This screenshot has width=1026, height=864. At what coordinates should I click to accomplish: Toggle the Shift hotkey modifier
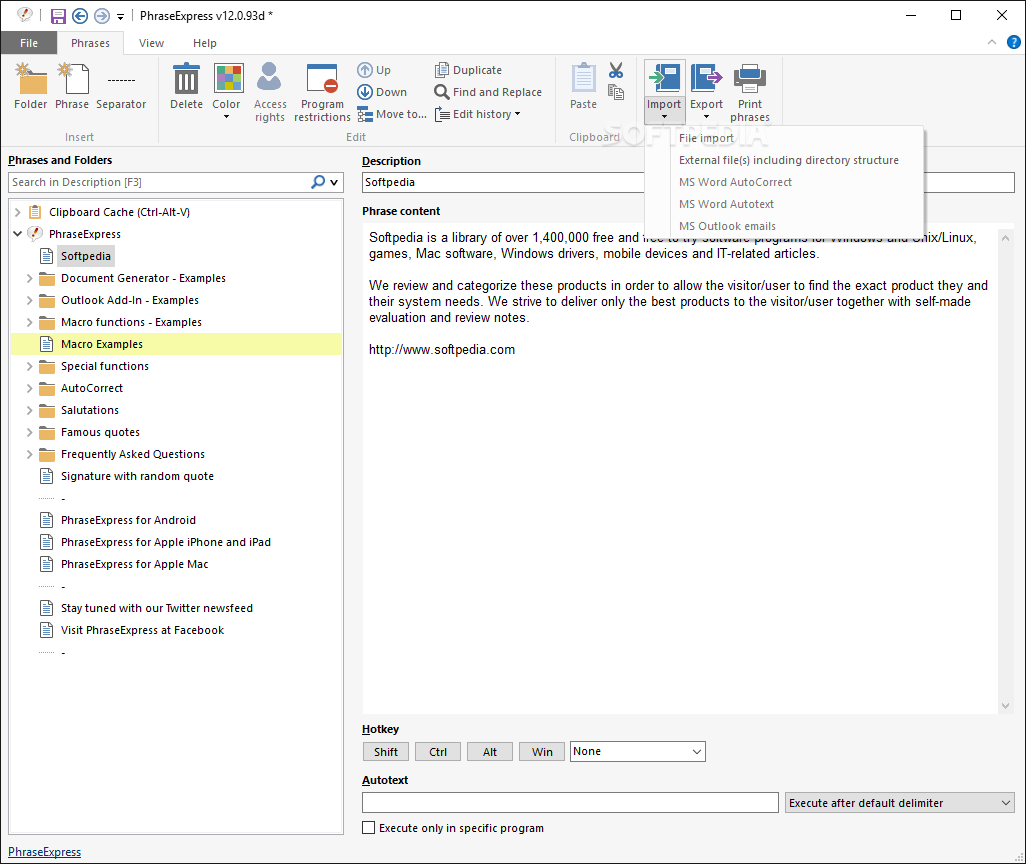pos(386,752)
